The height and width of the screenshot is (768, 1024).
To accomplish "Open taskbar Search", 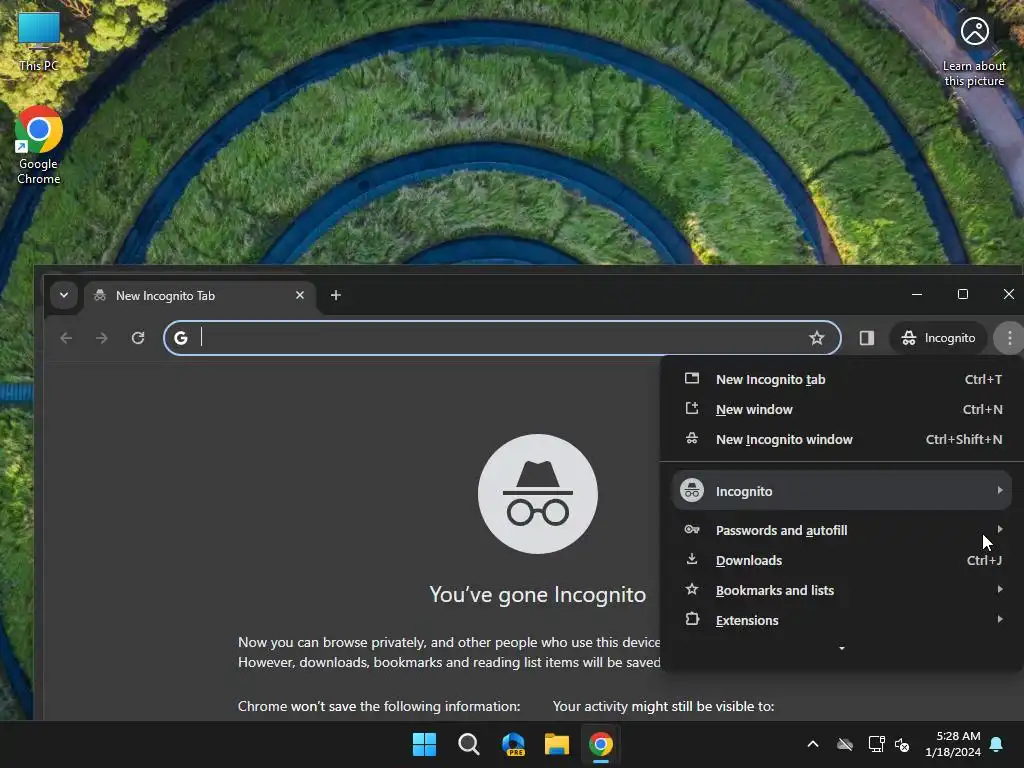I will click(468, 744).
